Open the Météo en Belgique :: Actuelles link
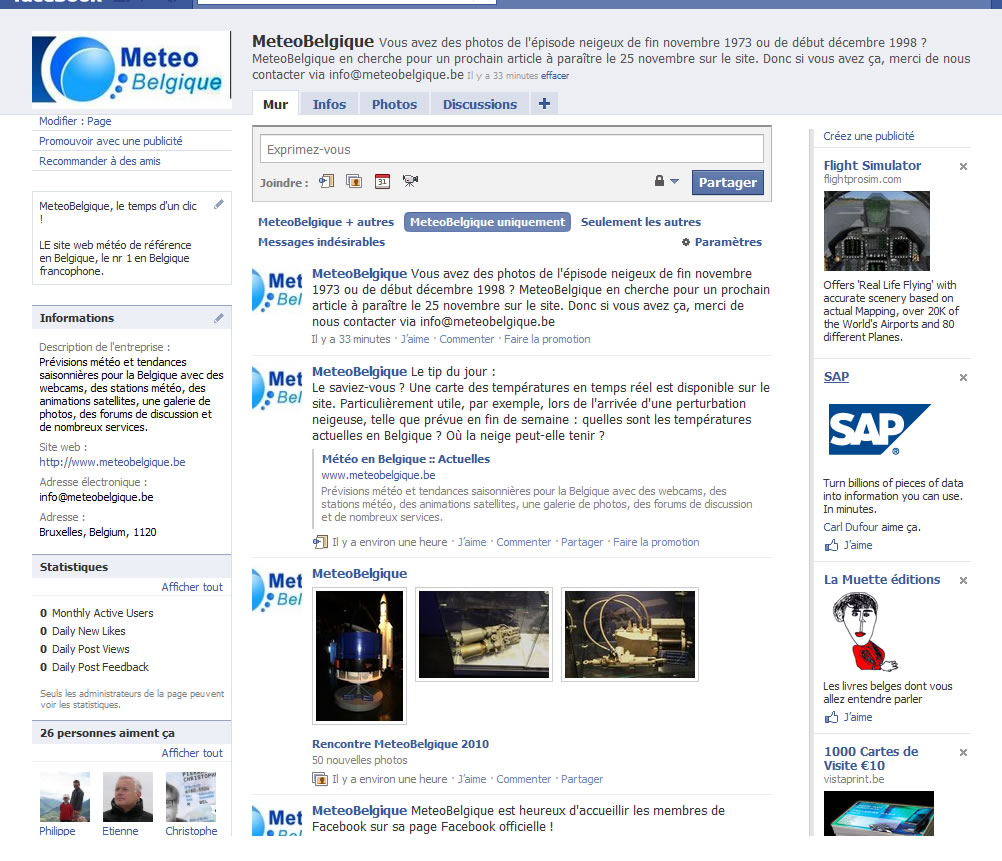The width and height of the screenshot is (1002, 861). (406, 458)
